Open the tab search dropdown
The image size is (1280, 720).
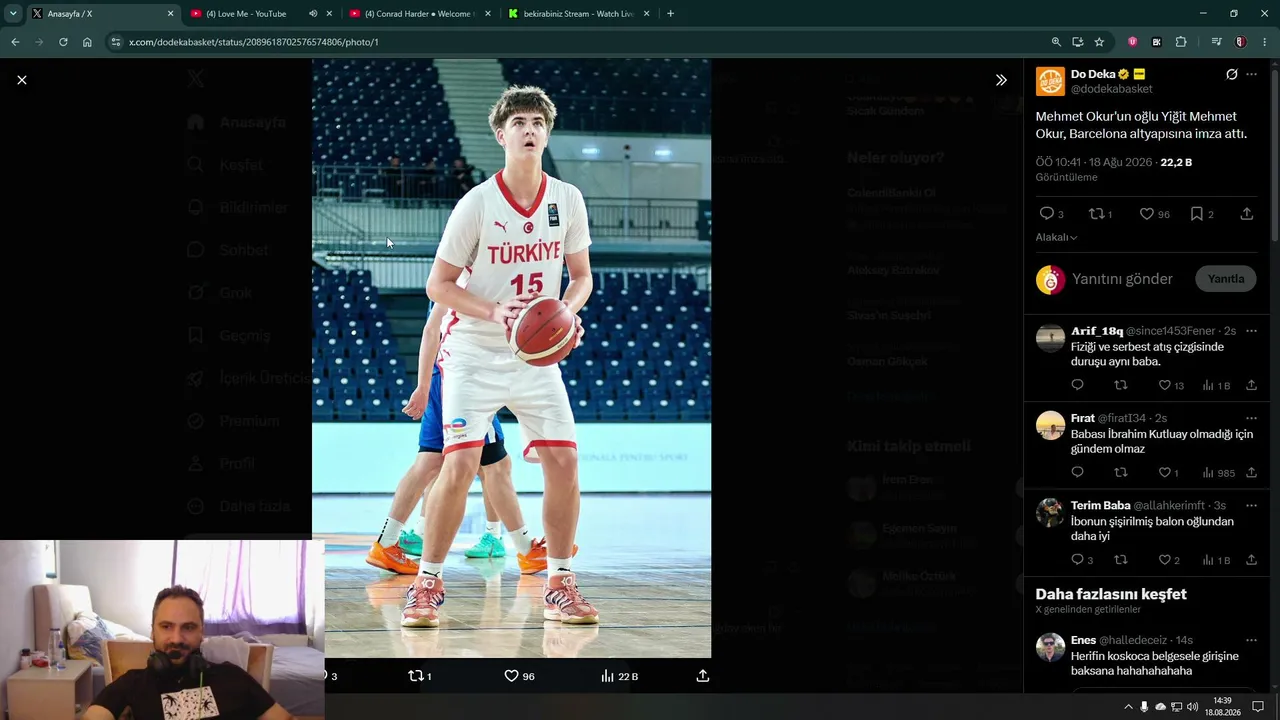coord(13,14)
